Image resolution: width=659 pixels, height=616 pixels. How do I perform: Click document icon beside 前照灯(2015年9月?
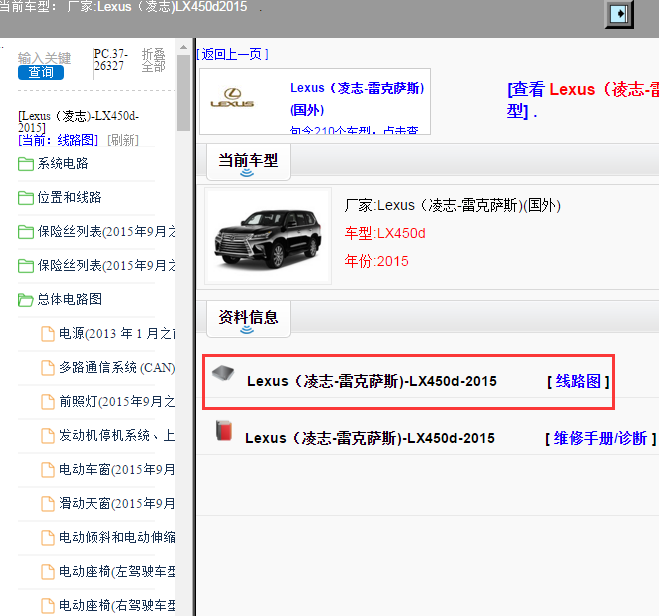(x=48, y=402)
